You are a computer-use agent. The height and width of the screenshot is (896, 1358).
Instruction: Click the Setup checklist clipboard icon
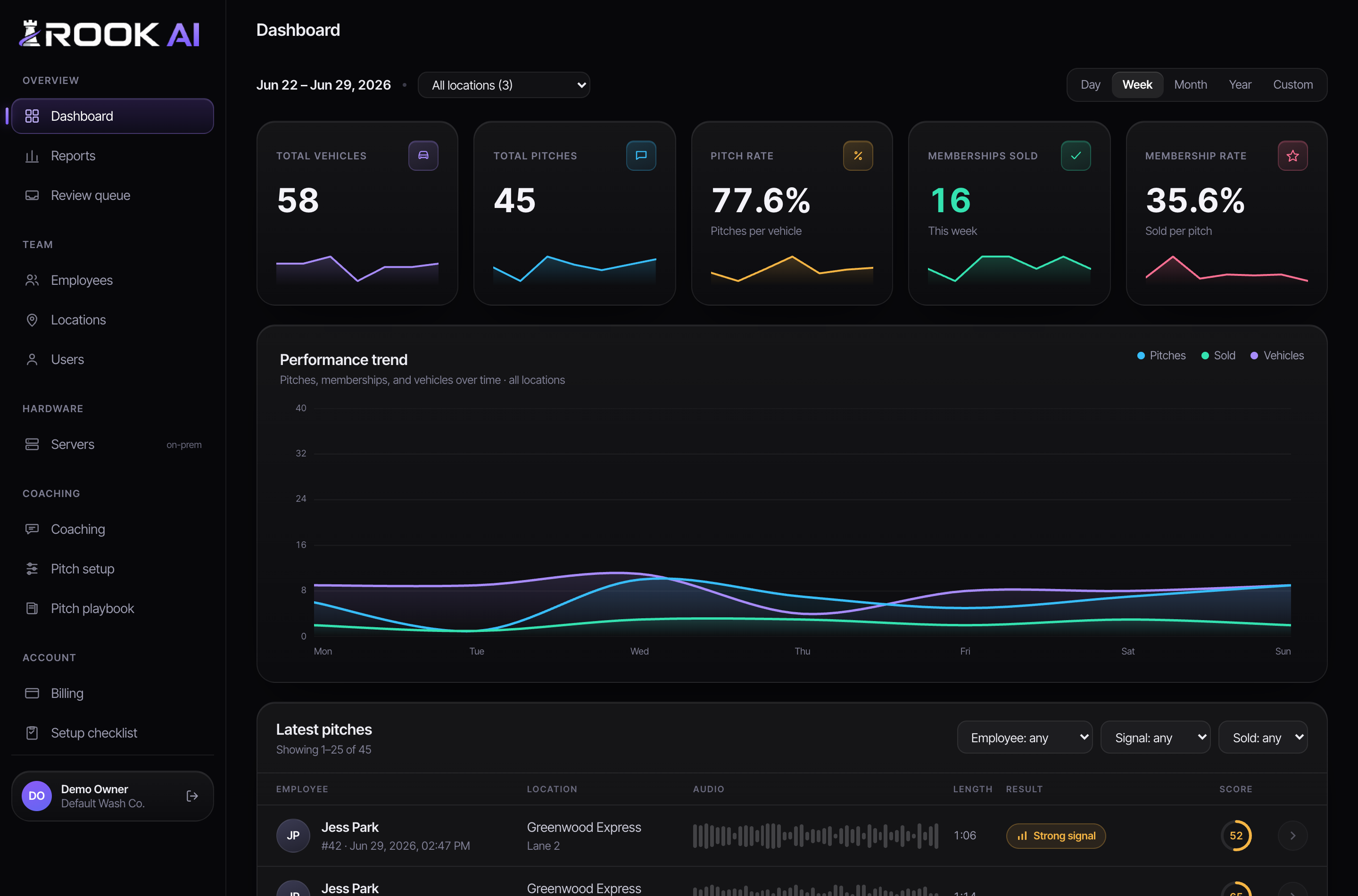[32, 732]
